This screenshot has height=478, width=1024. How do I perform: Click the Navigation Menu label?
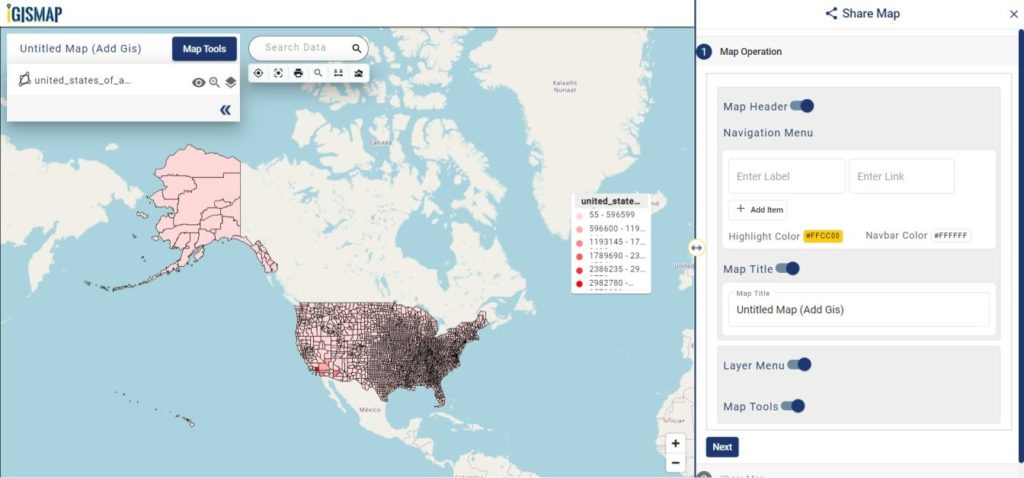(768, 133)
